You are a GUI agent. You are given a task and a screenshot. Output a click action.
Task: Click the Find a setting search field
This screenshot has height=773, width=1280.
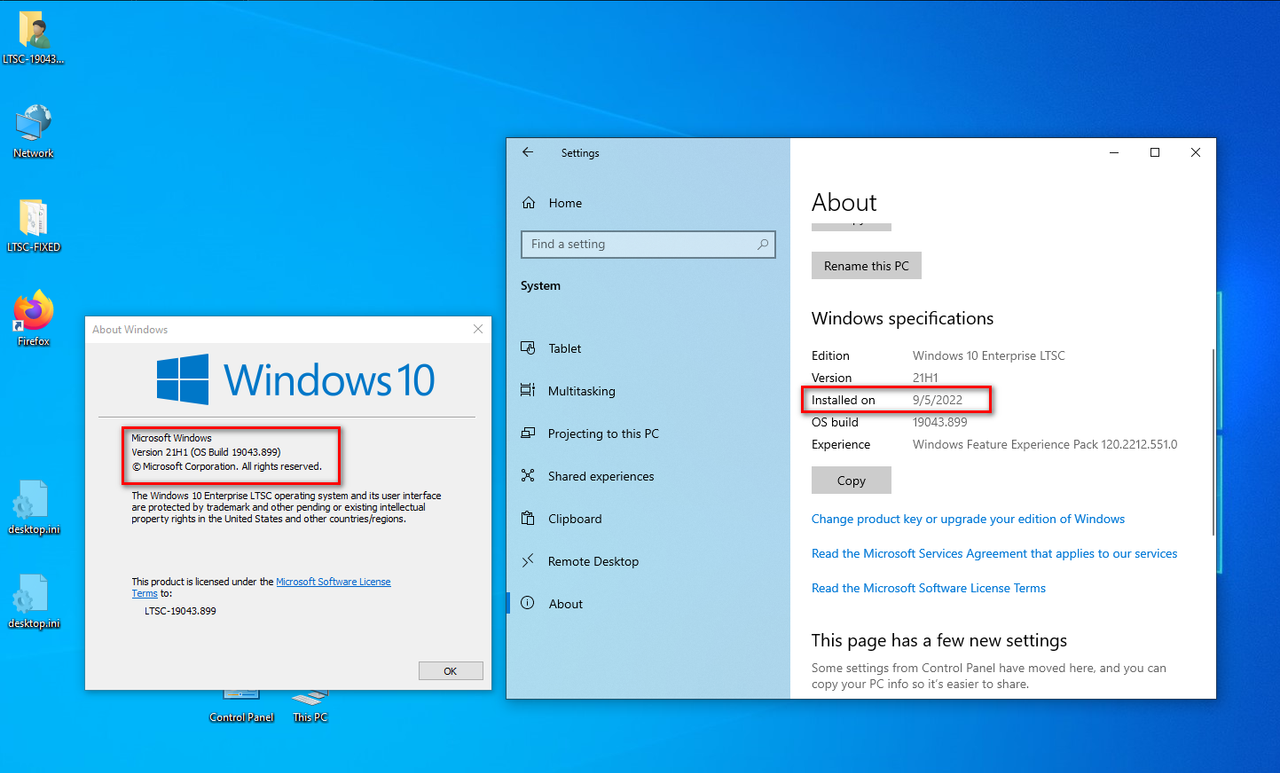click(648, 244)
